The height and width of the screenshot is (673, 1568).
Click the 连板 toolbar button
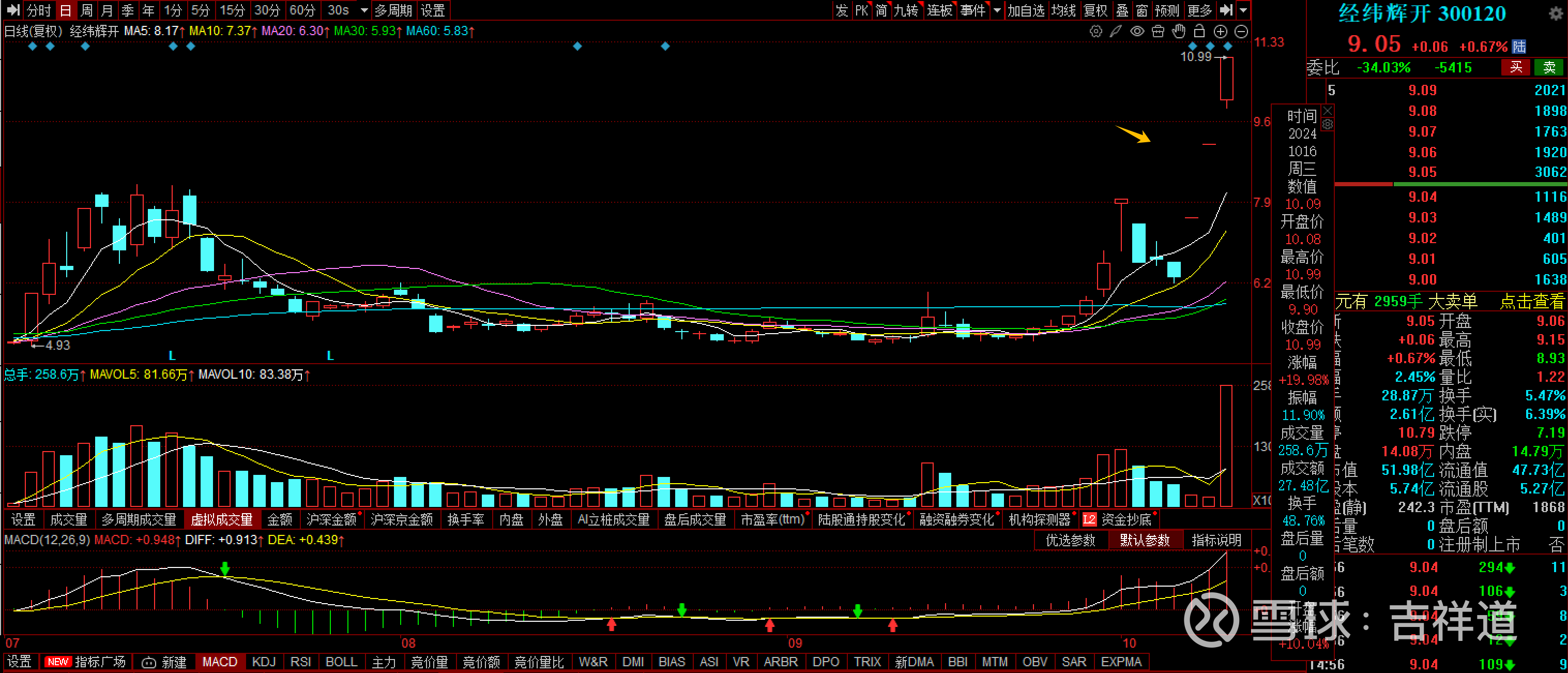[939, 10]
